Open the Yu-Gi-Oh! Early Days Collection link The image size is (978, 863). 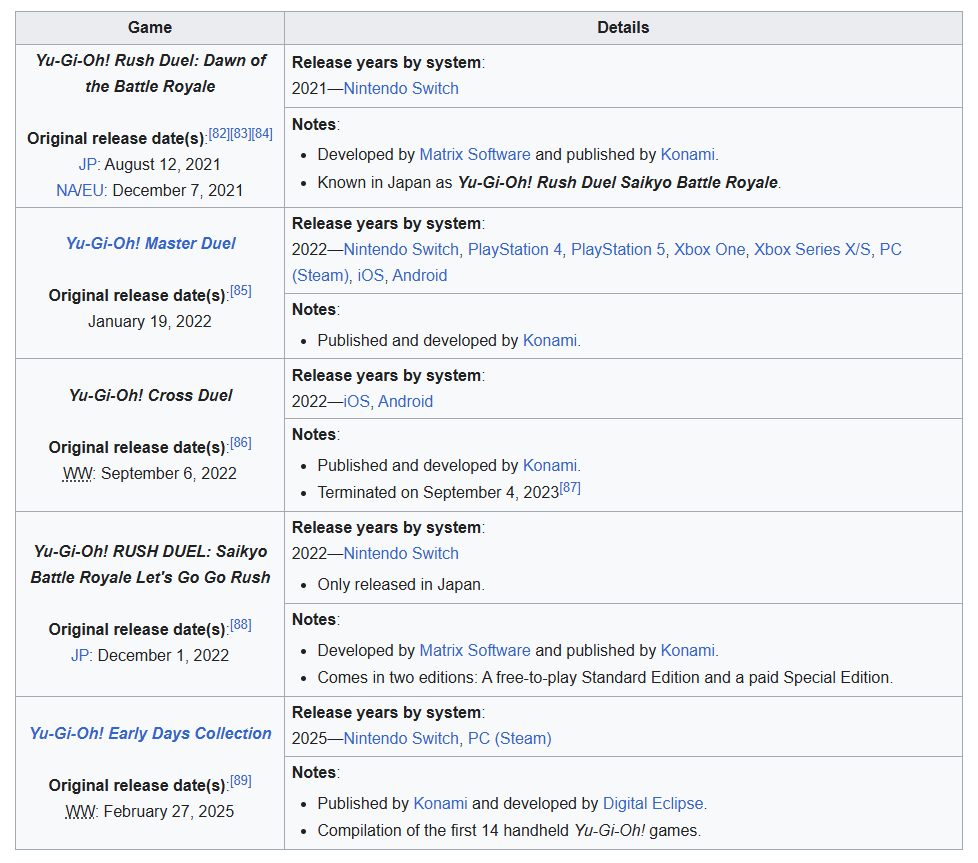150,733
